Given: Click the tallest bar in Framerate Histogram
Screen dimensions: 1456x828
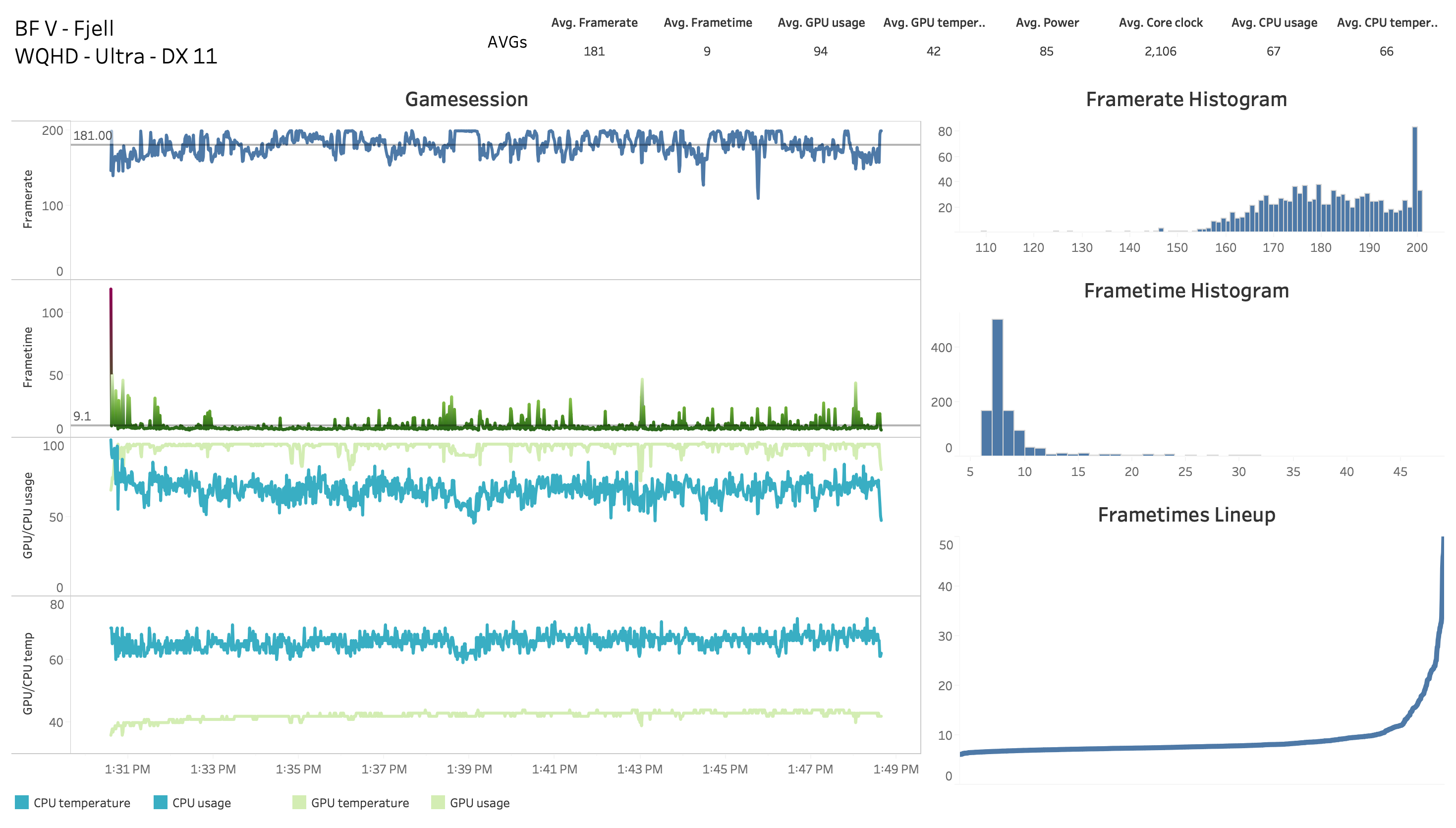Looking at the screenshot, I should pos(1414,179).
